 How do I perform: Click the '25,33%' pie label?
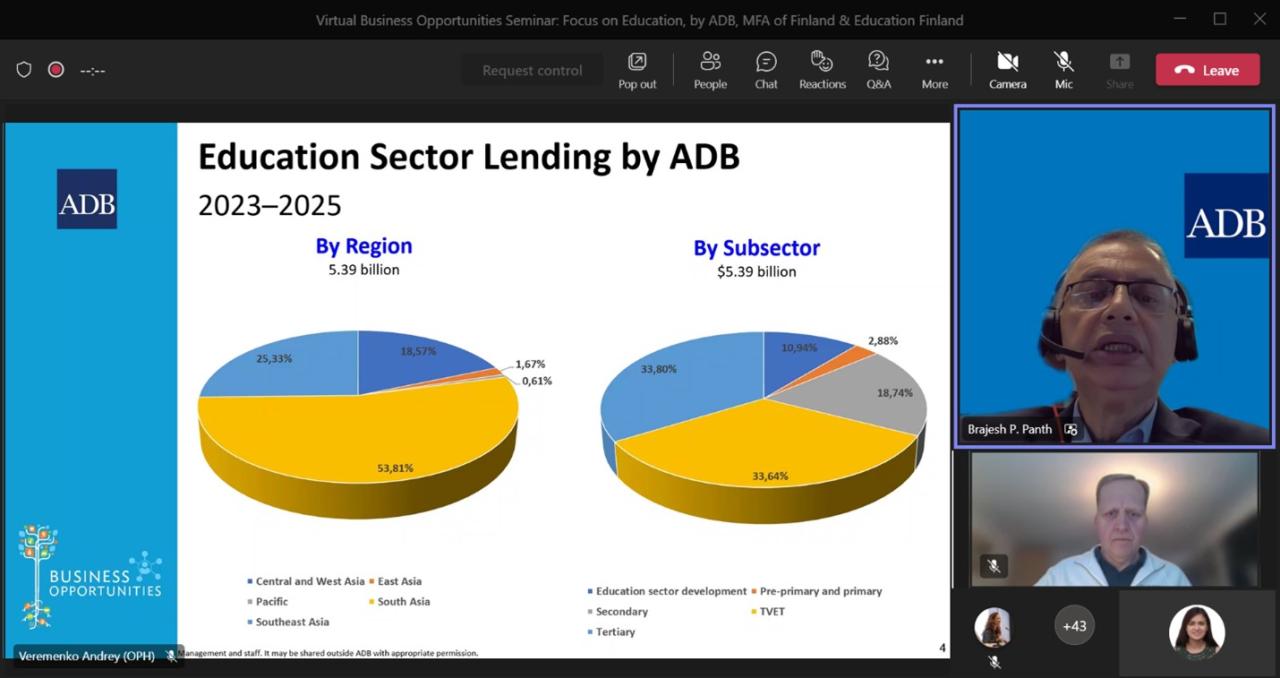(274, 358)
